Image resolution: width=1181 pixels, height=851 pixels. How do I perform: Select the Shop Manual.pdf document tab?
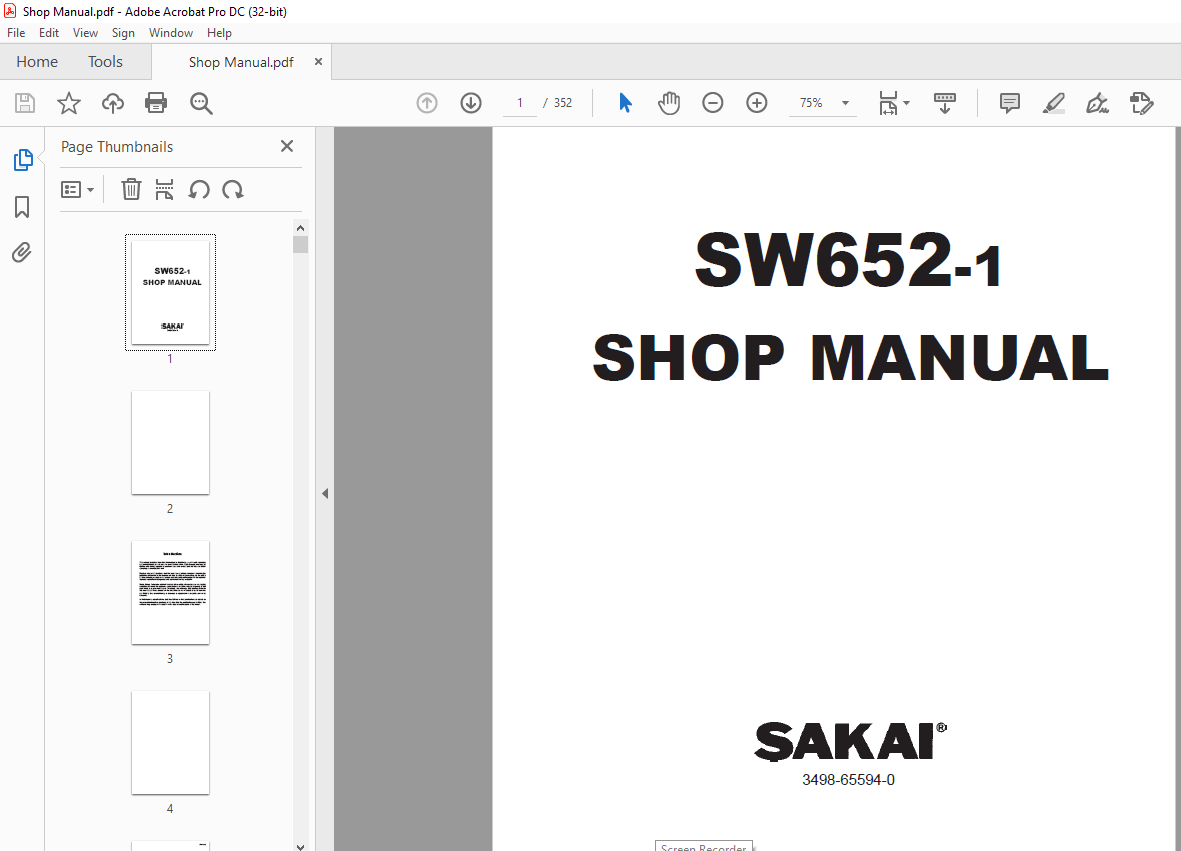click(241, 62)
